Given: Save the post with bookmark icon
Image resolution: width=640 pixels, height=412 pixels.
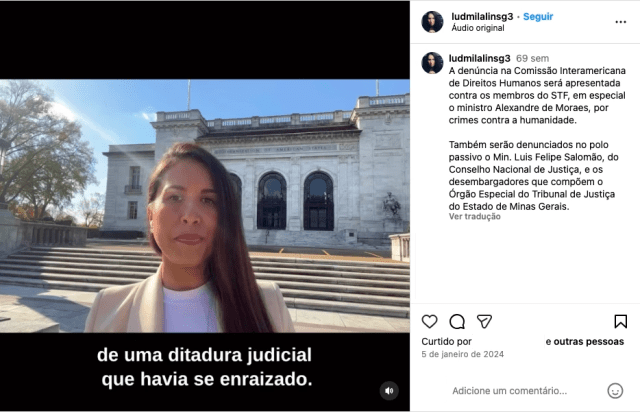Looking at the screenshot, I should coord(620,321).
